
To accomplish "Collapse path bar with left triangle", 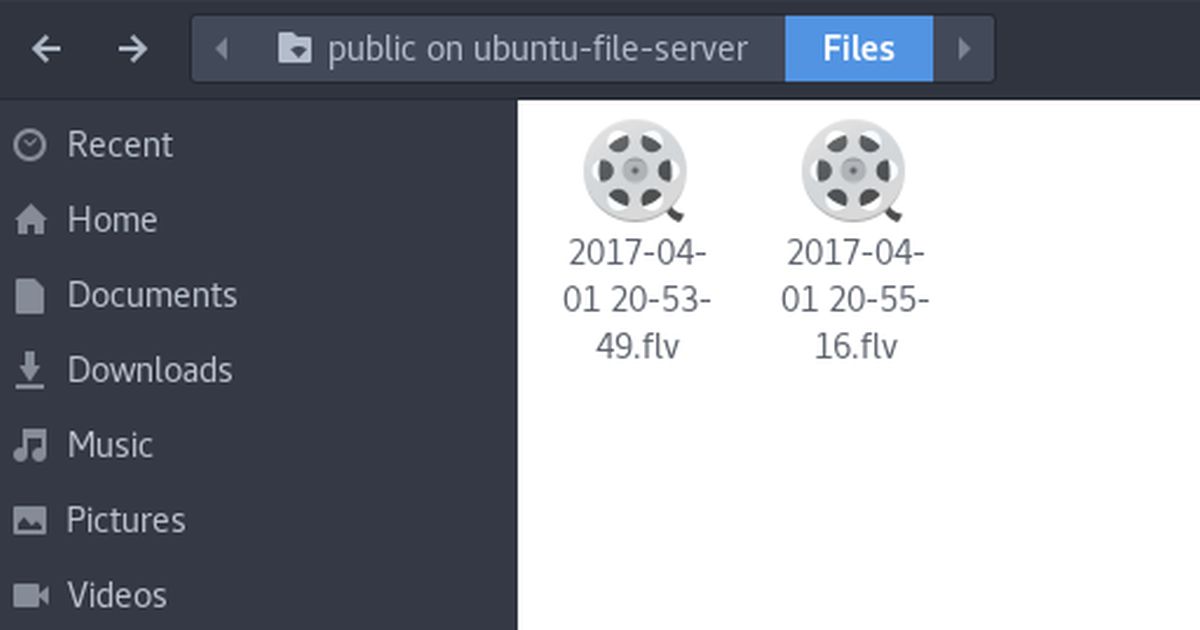I will (x=222, y=48).
